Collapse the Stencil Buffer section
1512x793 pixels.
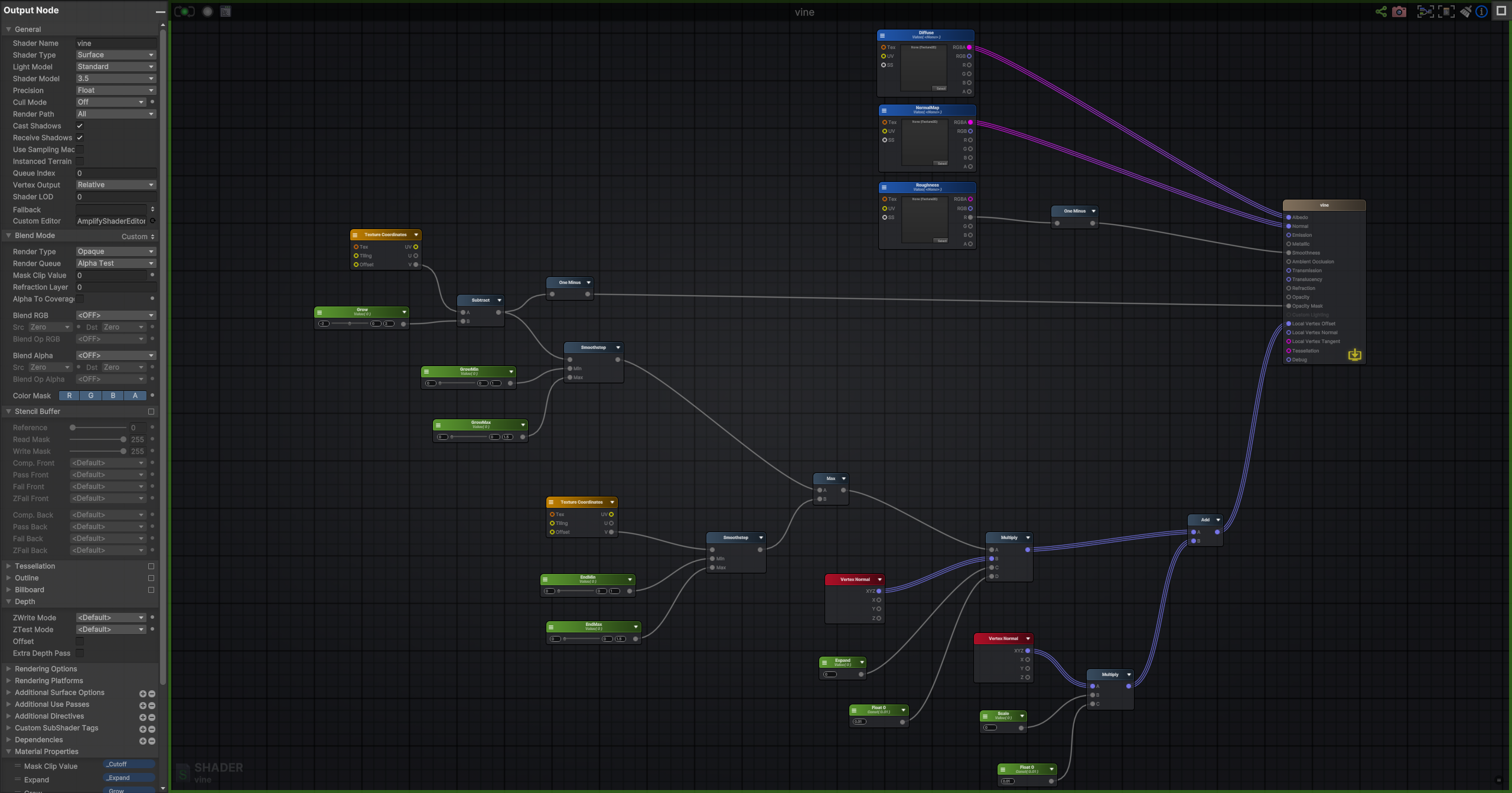pyautogui.click(x=8, y=411)
